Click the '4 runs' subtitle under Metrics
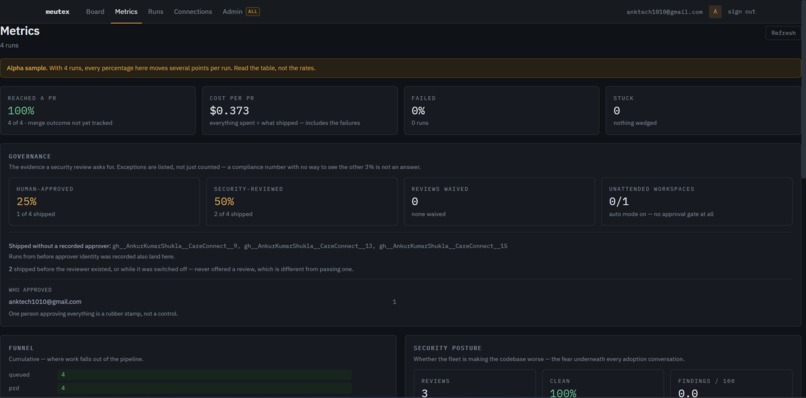Image resolution: width=806 pixels, height=398 pixels. pos(9,45)
